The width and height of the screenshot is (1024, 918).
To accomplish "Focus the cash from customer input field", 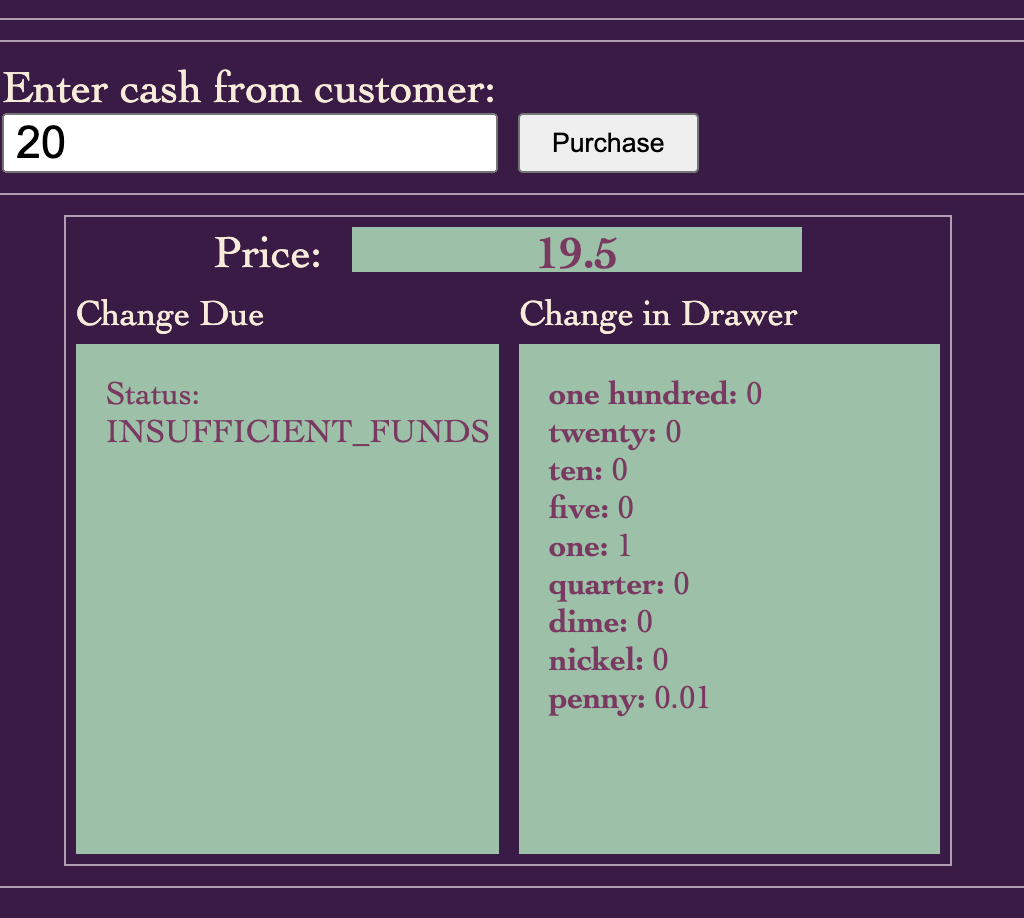I will tap(250, 143).
